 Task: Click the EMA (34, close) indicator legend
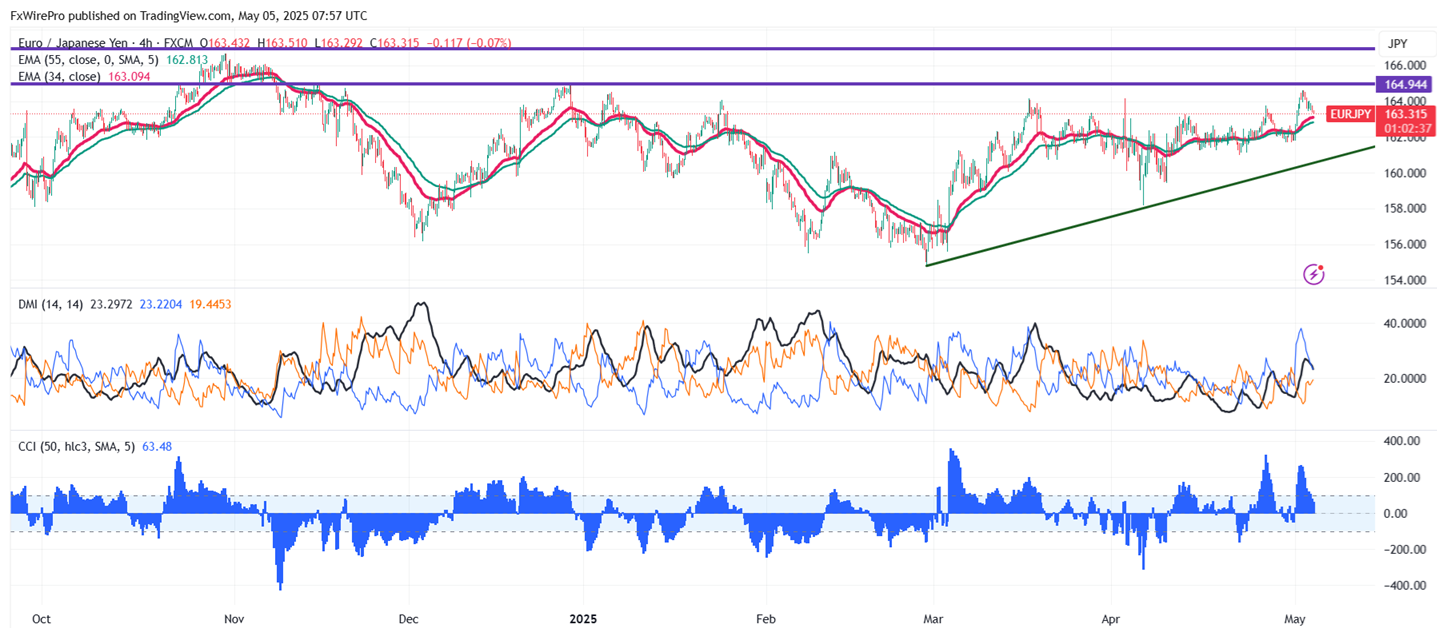[x=59, y=75]
